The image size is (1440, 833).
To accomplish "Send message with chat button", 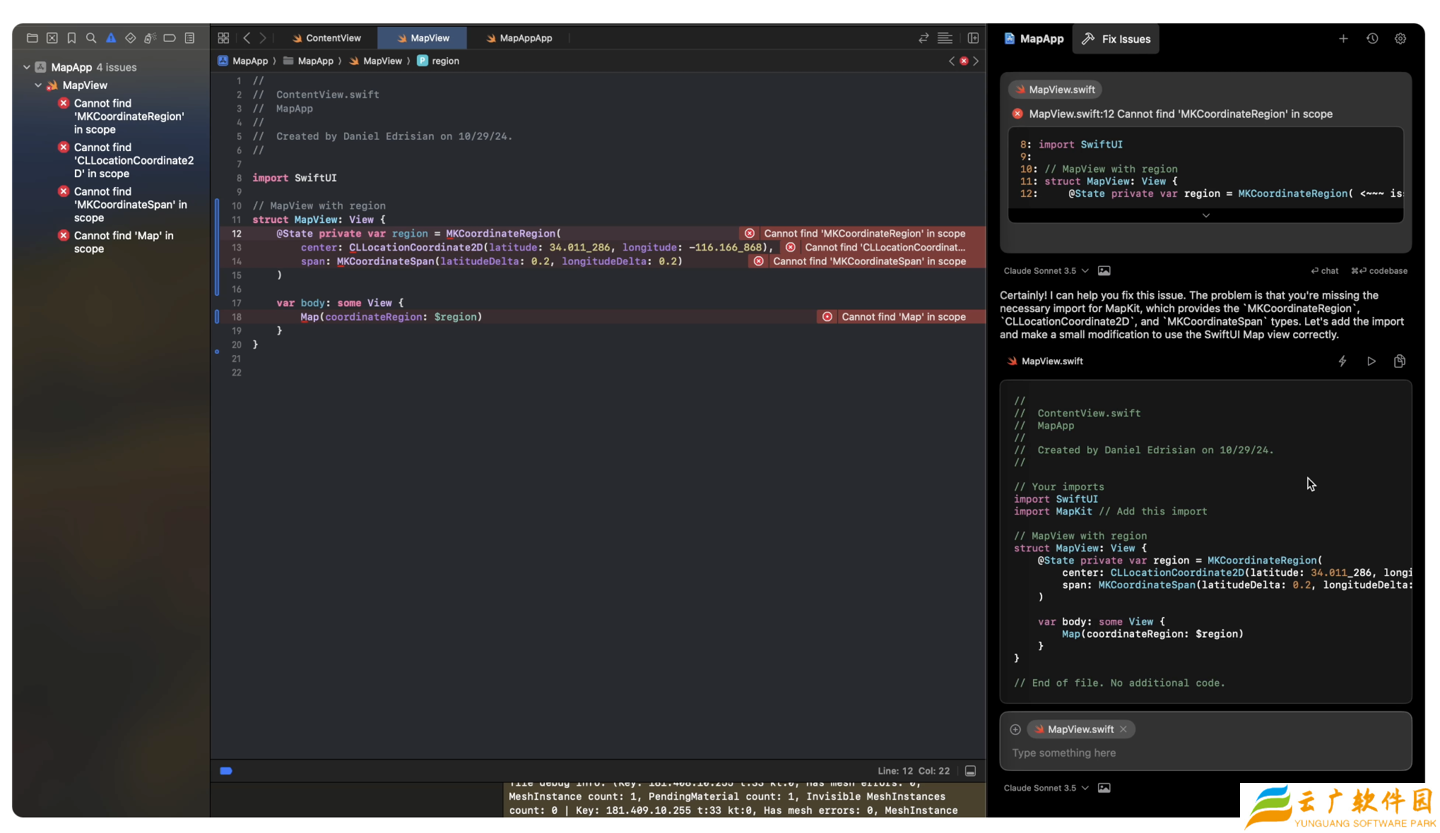I will tap(1324, 271).
